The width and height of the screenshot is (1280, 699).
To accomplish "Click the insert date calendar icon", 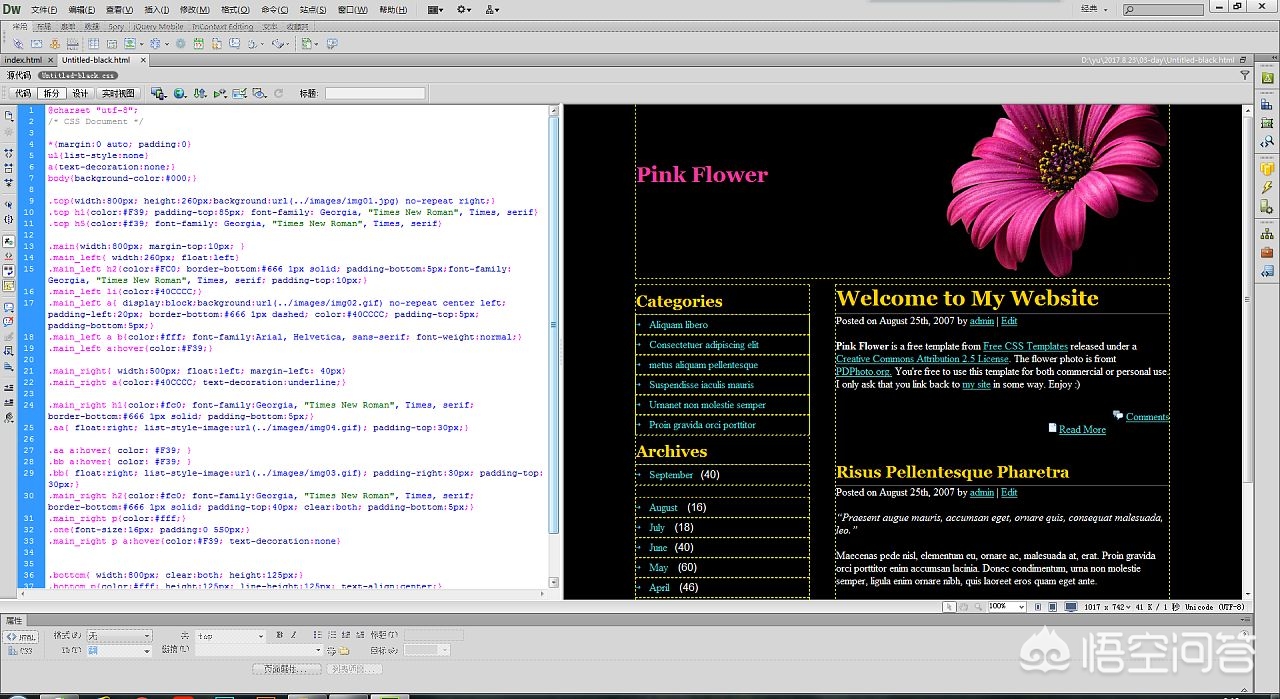I will (198, 44).
